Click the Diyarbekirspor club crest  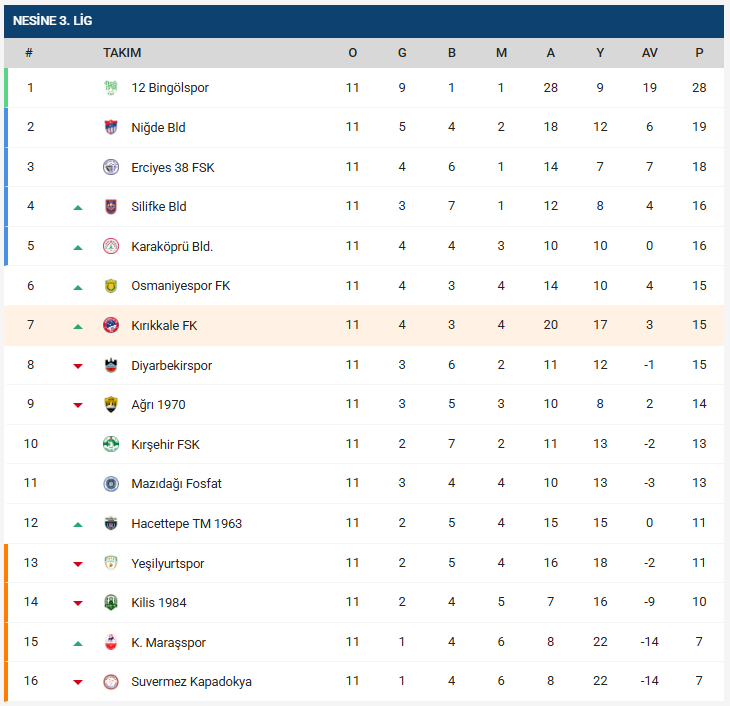[x=111, y=365]
